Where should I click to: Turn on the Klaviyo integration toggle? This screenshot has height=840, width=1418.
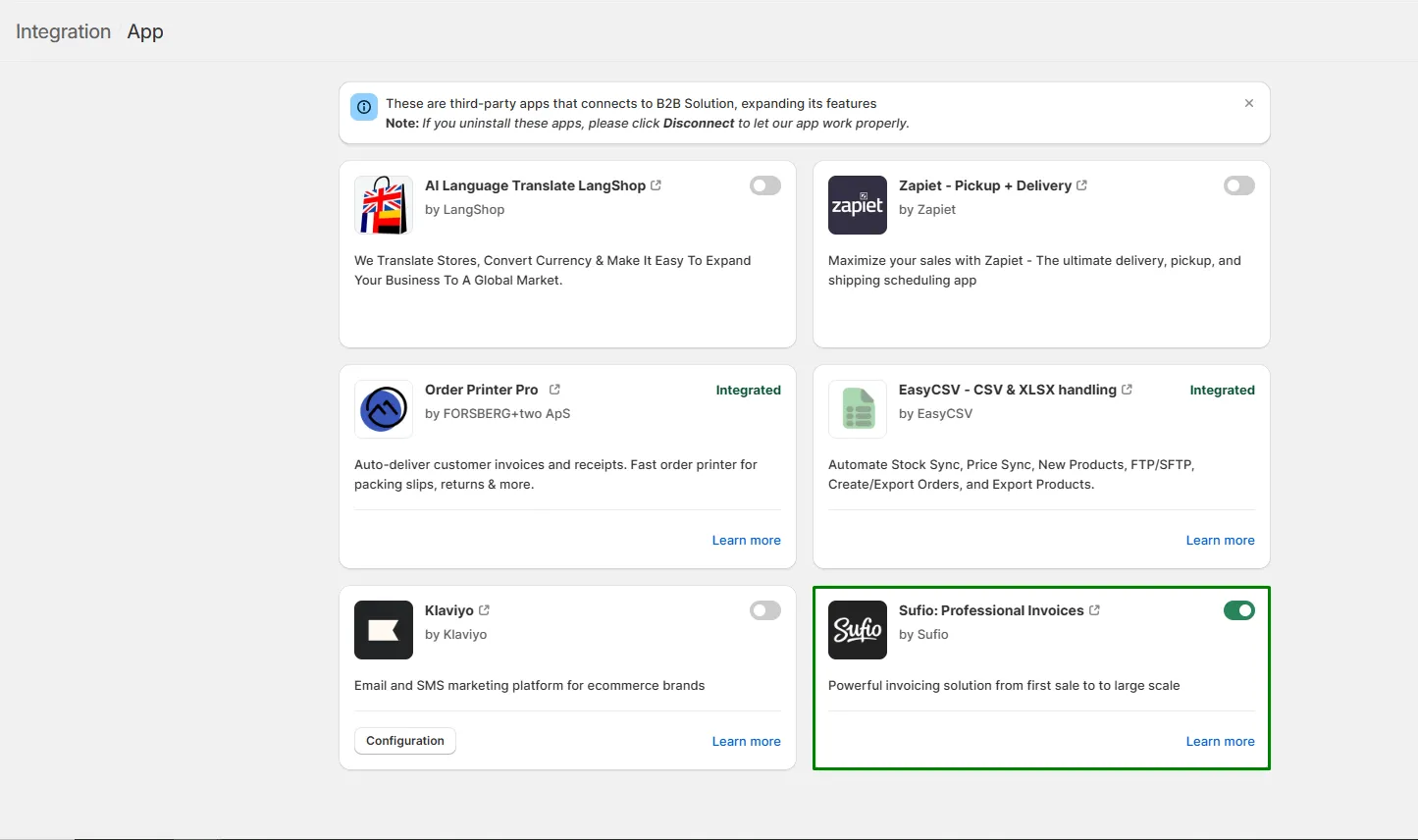[765, 610]
